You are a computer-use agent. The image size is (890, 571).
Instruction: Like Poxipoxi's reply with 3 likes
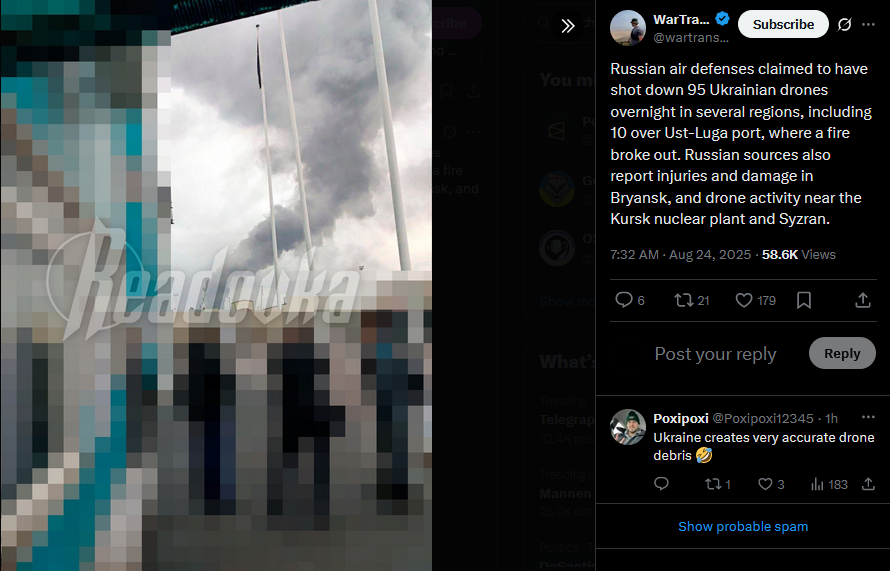tap(771, 484)
